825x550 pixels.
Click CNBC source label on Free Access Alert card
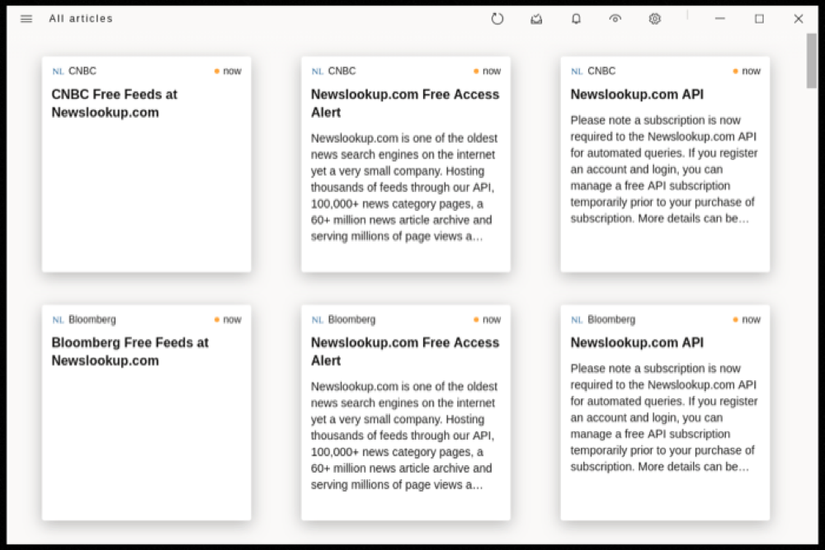[341, 71]
